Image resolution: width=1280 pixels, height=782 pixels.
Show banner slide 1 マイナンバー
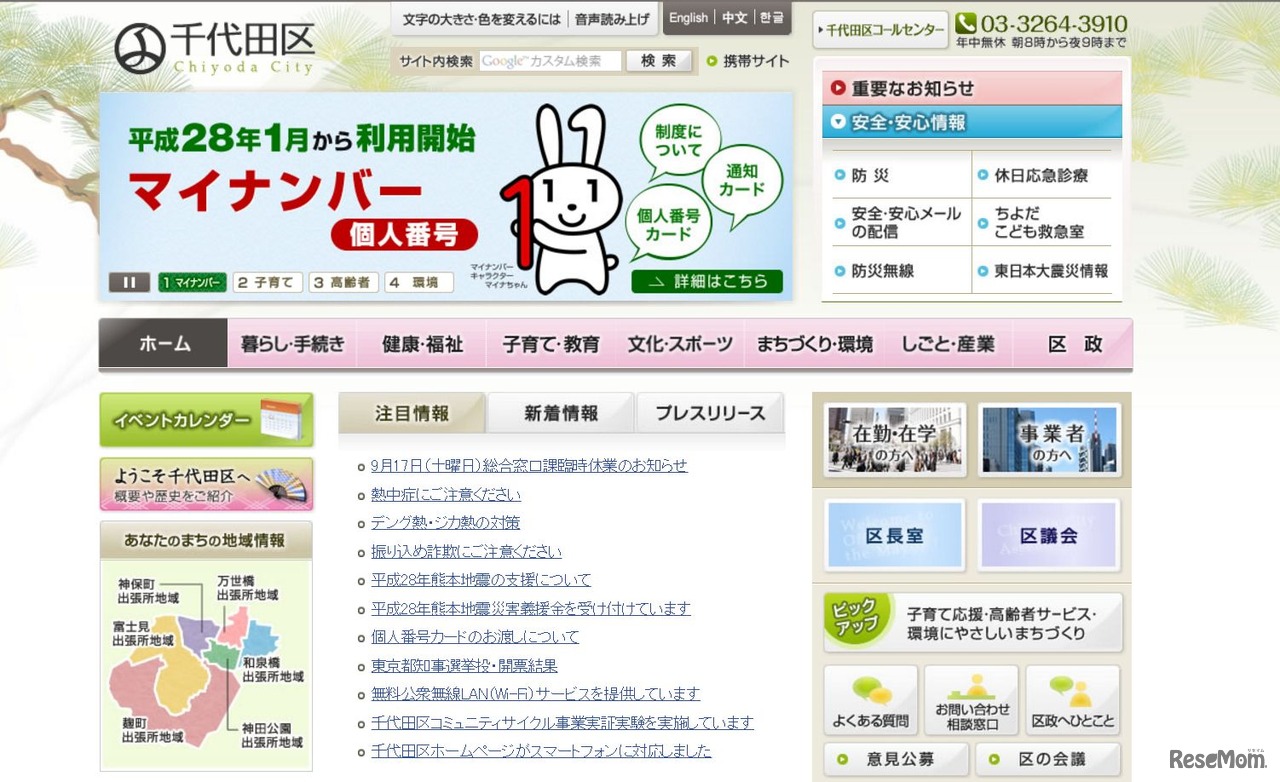pos(192,282)
